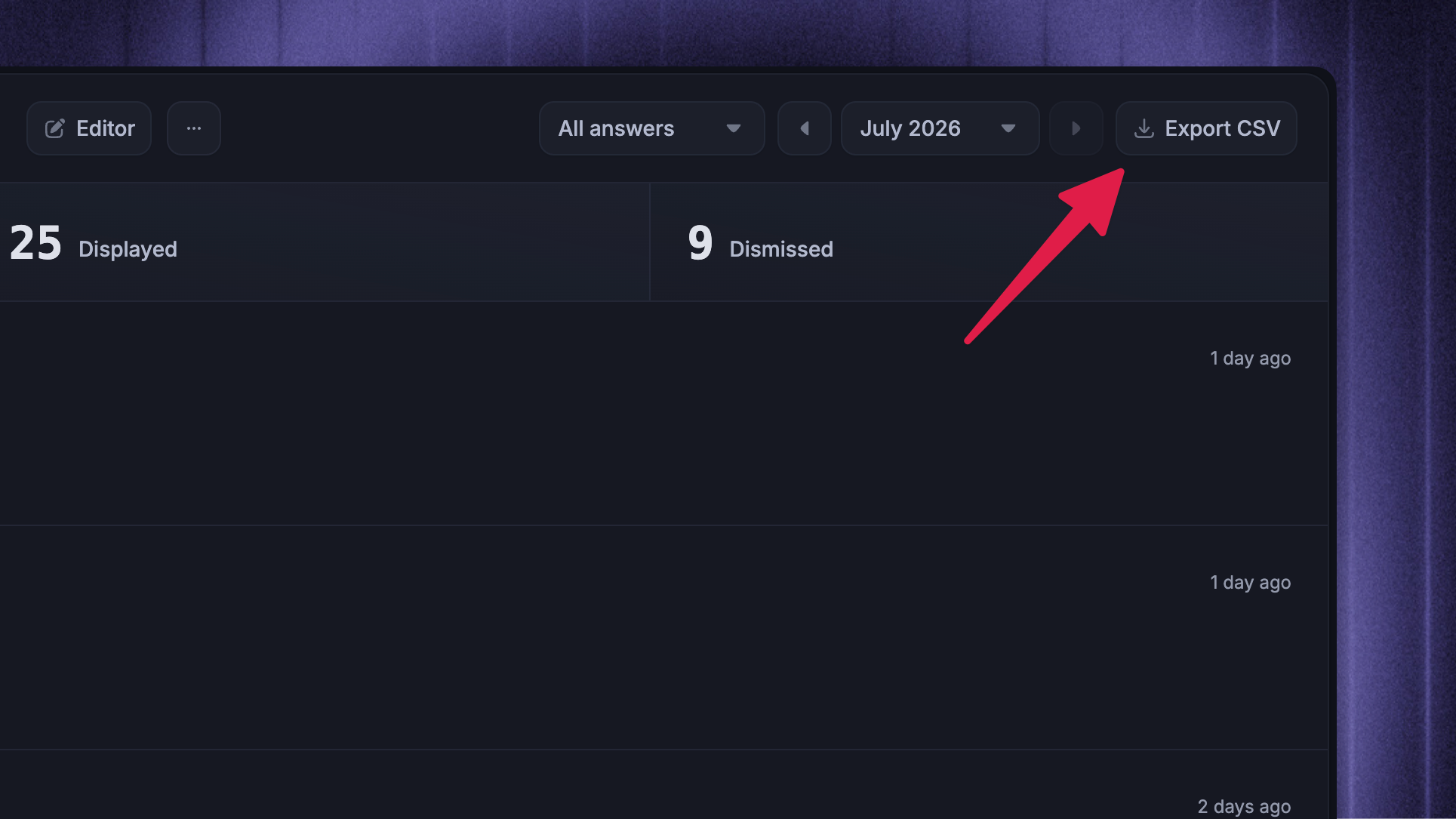The width and height of the screenshot is (1456, 819).
Task: Click the All answers dropdown caret
Action: coord(734,128)
